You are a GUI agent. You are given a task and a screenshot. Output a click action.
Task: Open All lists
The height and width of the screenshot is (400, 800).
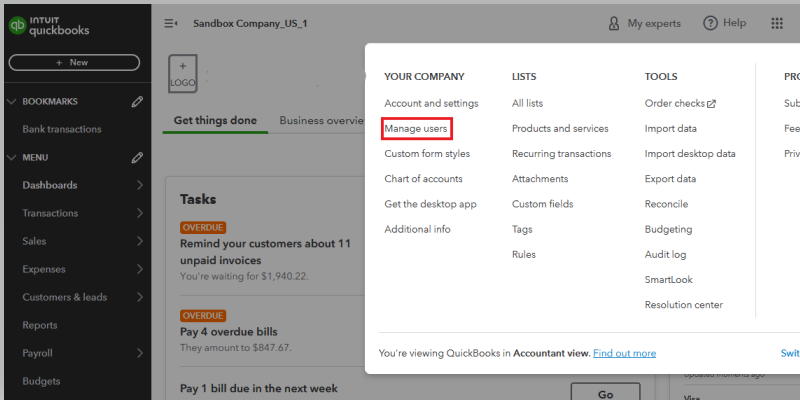[528, 104]
